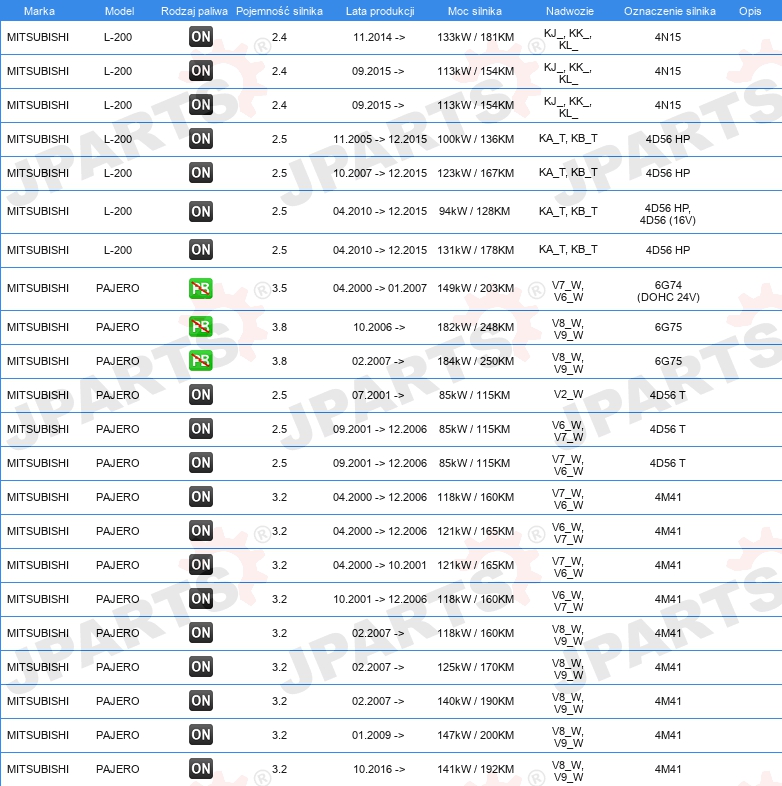The image size is (782, 786).
Task: Click the Lata produkcji column header
Action: click(x=380, y=11)
